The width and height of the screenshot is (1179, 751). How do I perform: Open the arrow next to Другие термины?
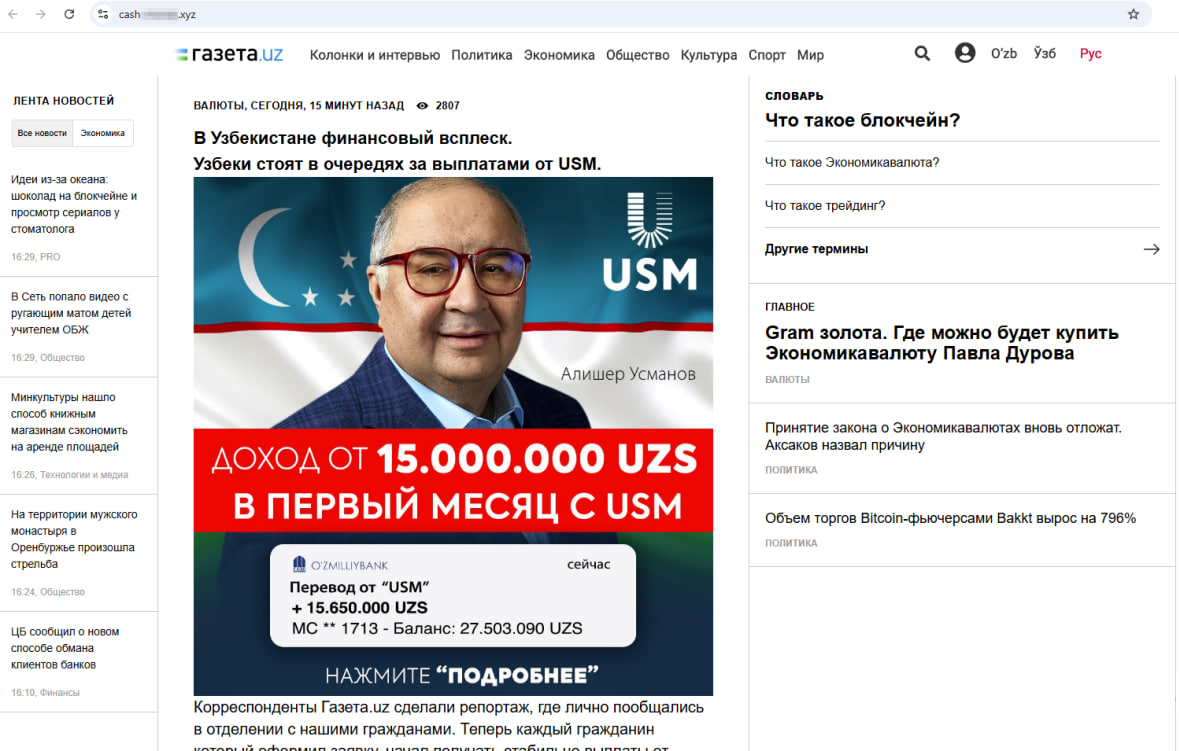coord(1151,250)
